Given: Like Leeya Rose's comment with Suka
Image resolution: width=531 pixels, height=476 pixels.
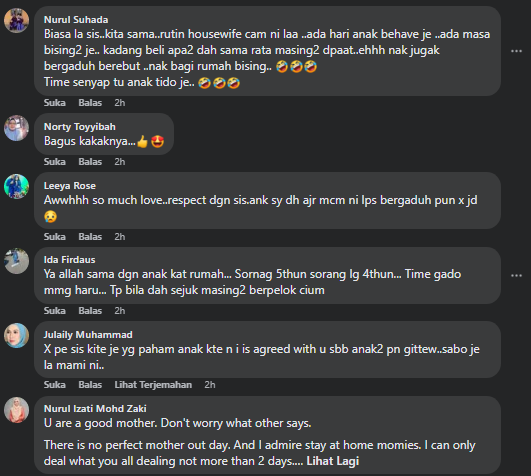Looking at the screenshot, I should 55,236.
